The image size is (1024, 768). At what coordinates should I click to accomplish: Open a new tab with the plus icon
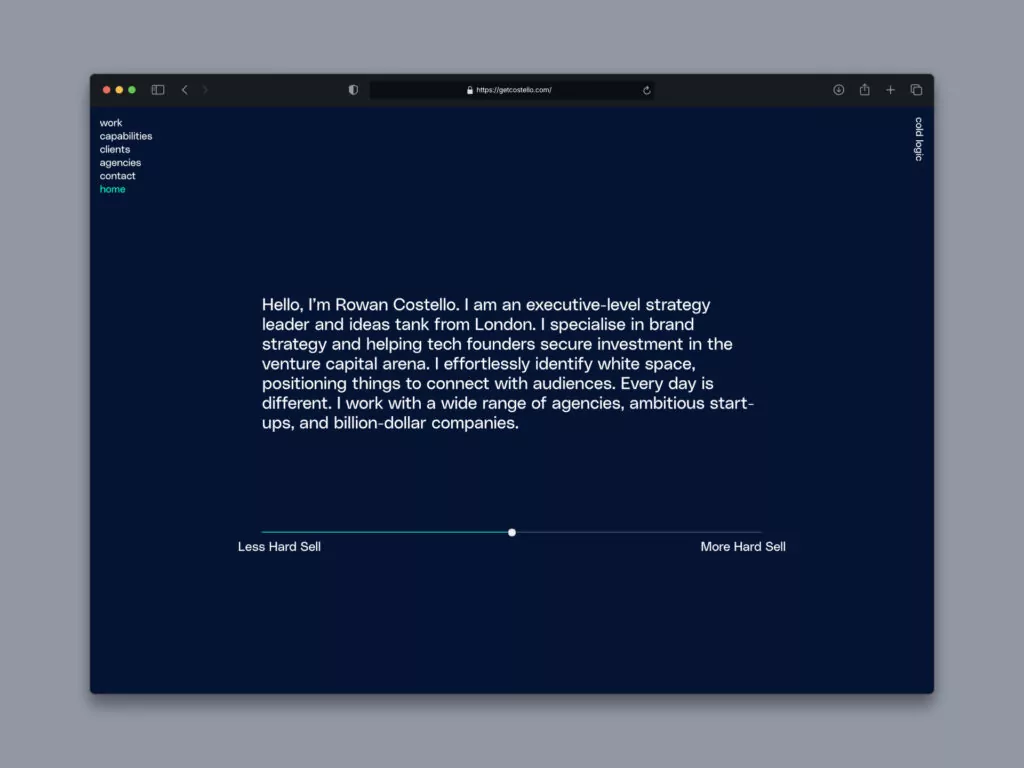[890, 90]
